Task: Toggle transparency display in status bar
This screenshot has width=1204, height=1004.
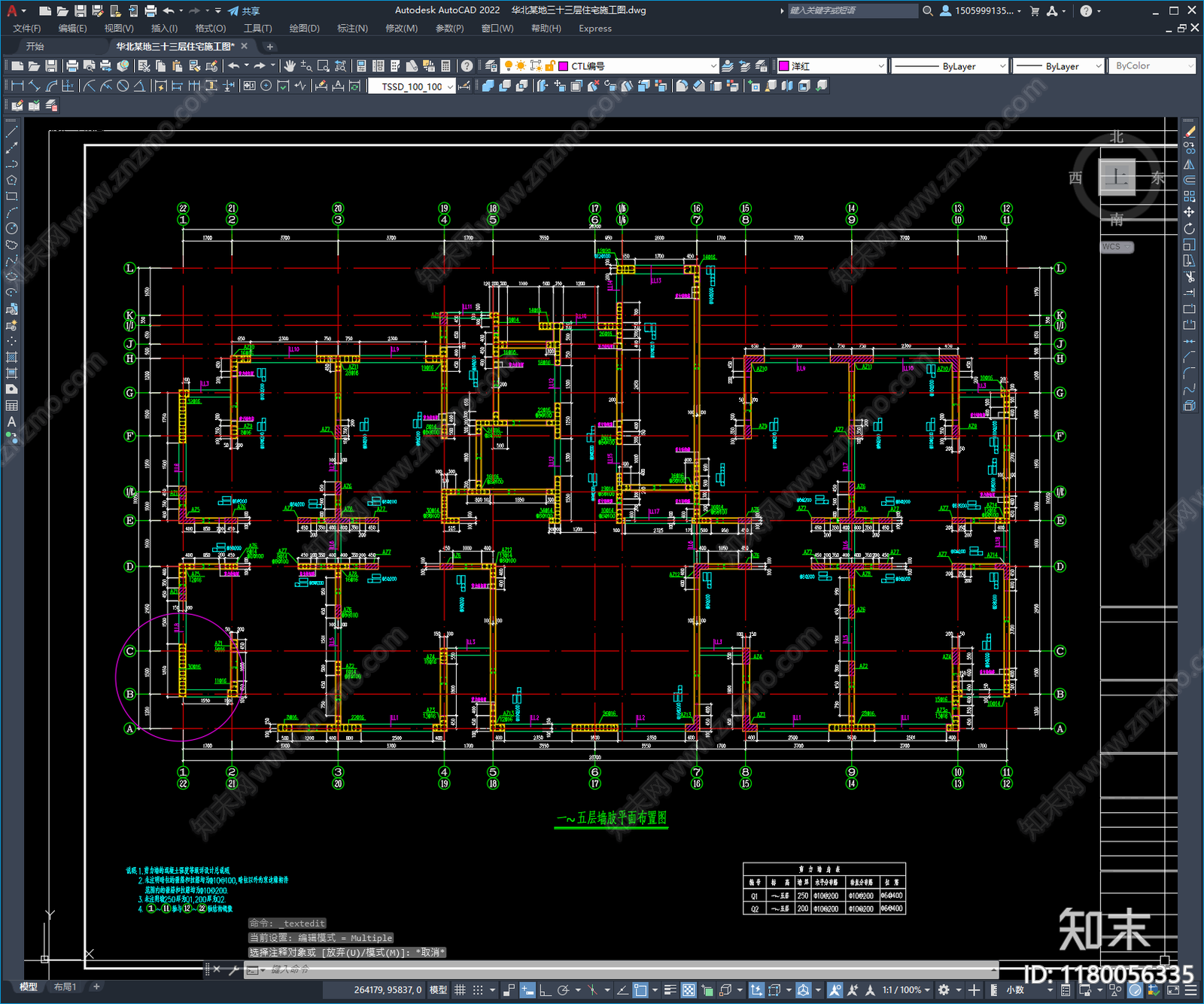Action: tap(689, 990)
